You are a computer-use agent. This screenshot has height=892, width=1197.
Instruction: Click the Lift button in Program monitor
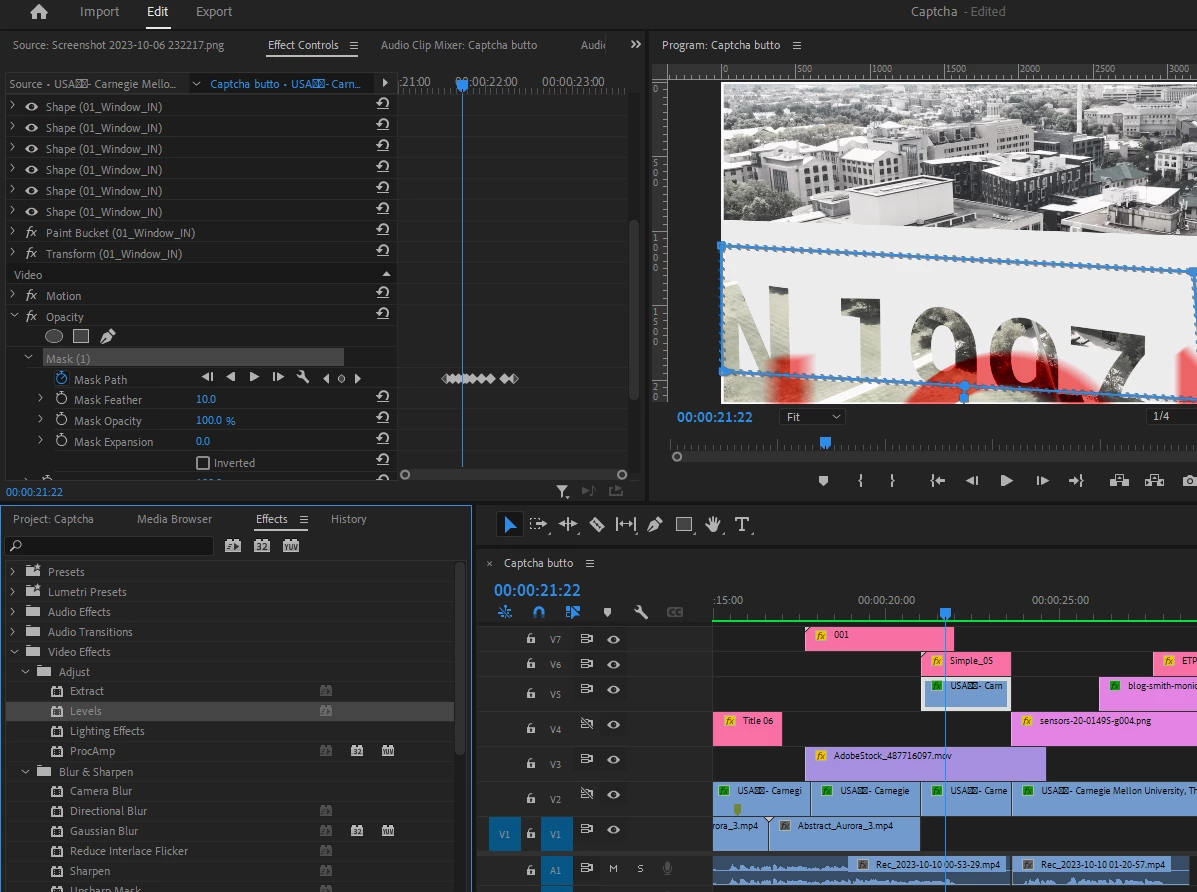click(x=1119, y=480)
